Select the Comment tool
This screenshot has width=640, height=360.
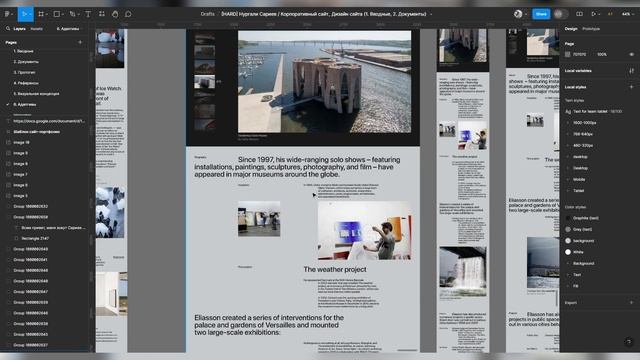pos(128,14)
